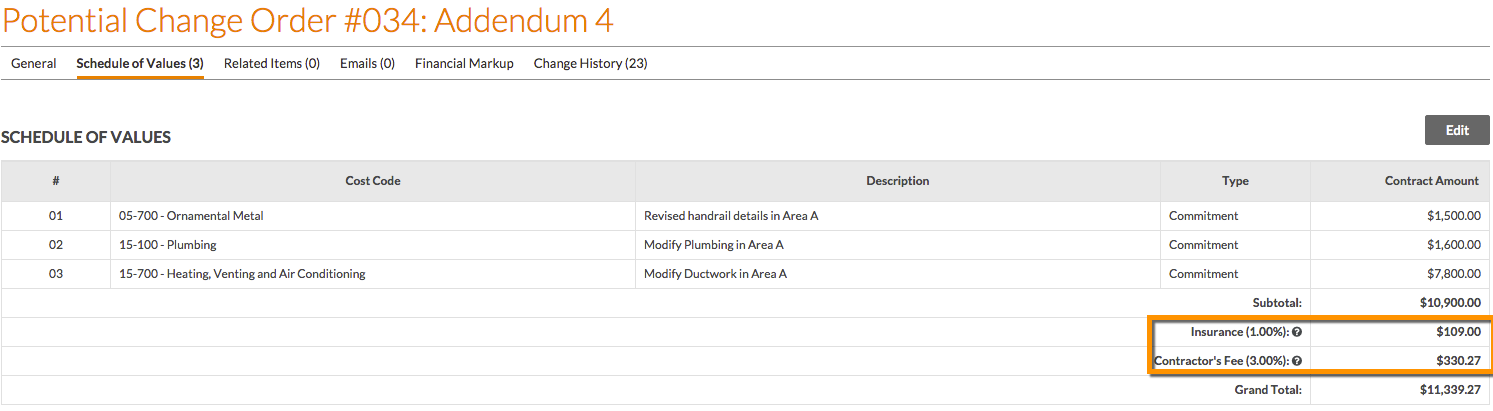
Task: Click the Revised handrail details description cell
Action: 898,216
